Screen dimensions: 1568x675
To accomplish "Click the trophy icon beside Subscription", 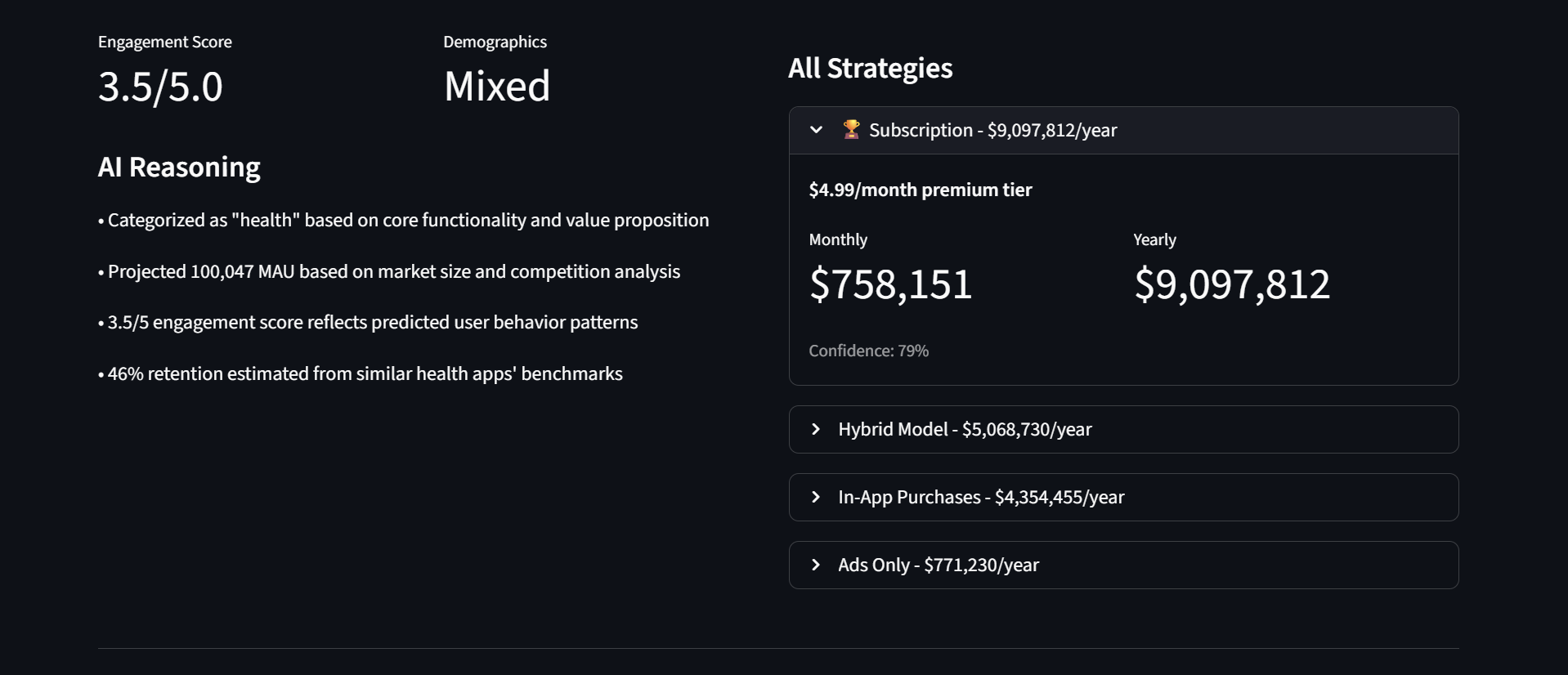I will click(x=851, y=129).
